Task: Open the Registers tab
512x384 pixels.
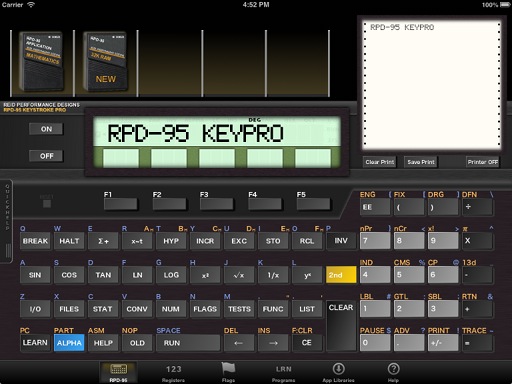Action: [173, 373]
